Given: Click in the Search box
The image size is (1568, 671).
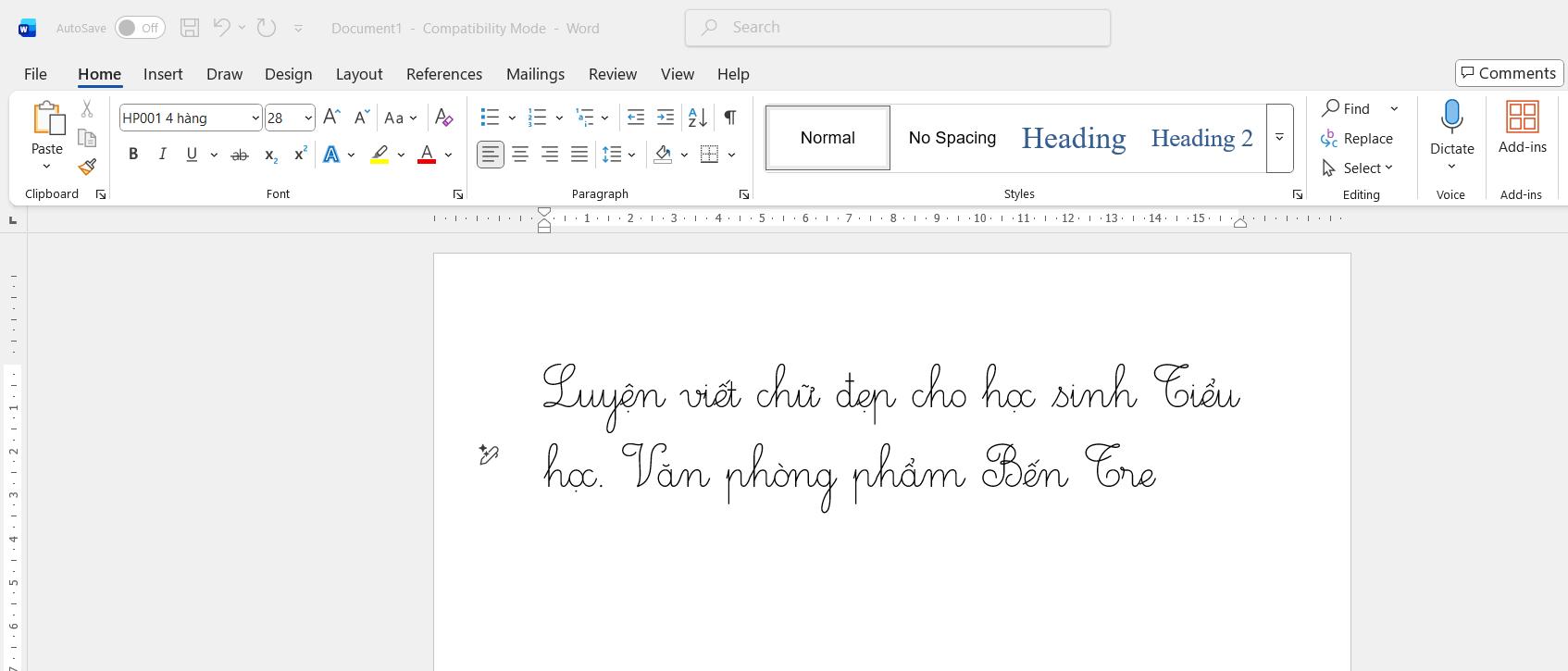Looking at the screenshot, I should 898,28.
